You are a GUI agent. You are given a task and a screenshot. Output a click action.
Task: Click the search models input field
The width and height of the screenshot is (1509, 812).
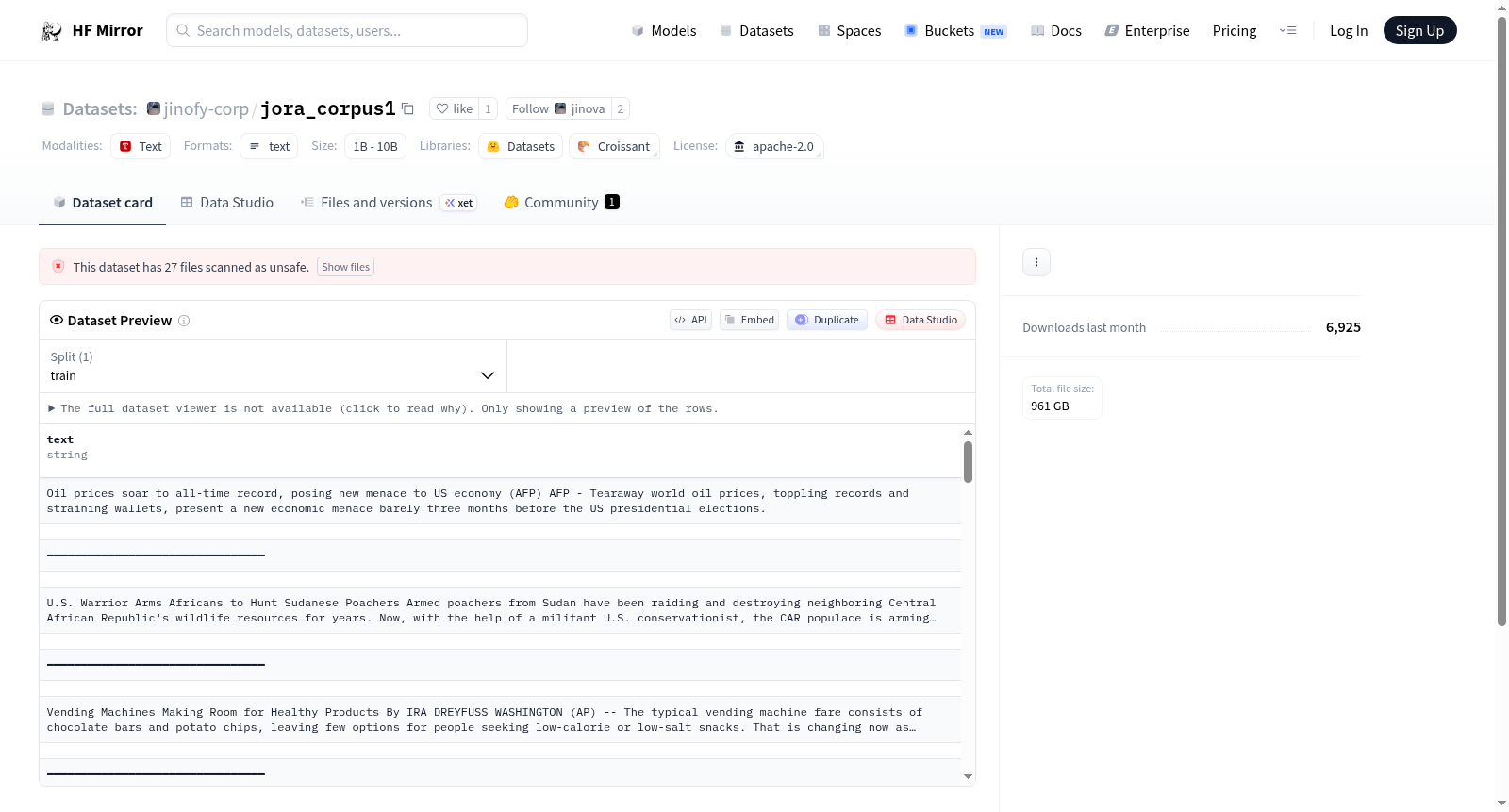click(x=347, y=30)
